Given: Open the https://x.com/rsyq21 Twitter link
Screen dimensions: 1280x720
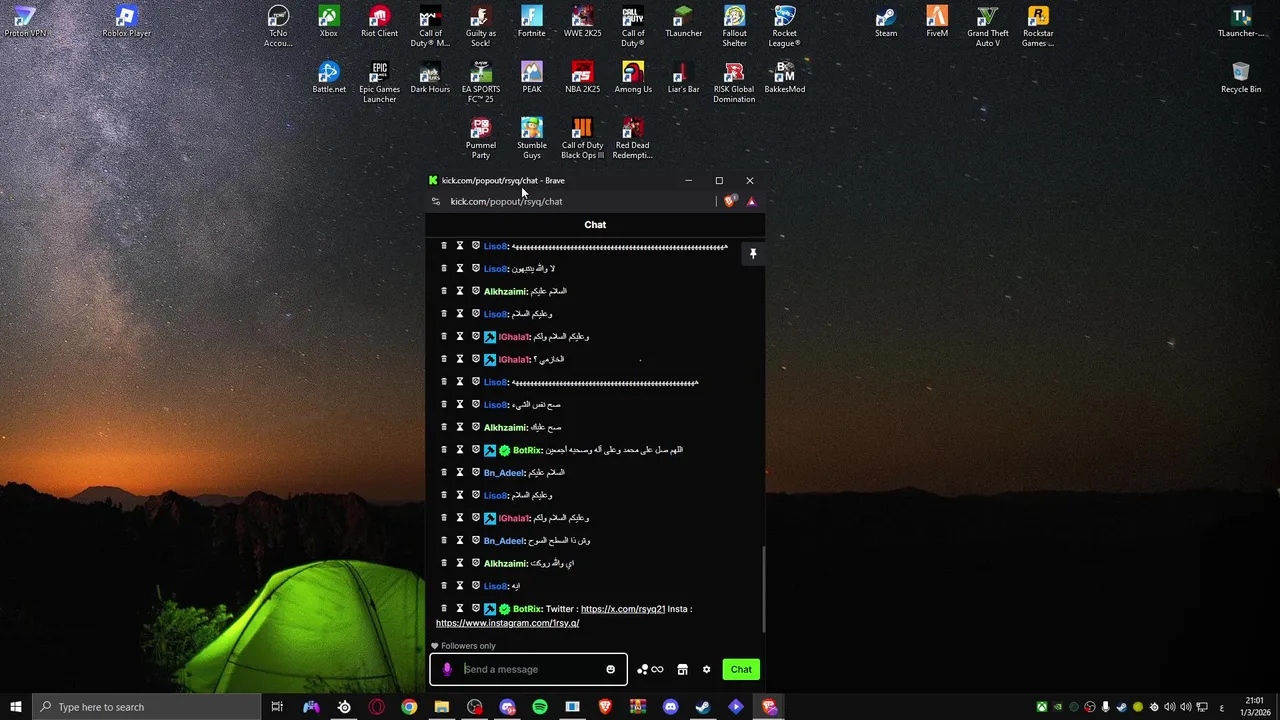Looking at the screenshot, I should [x=623, y=609].
